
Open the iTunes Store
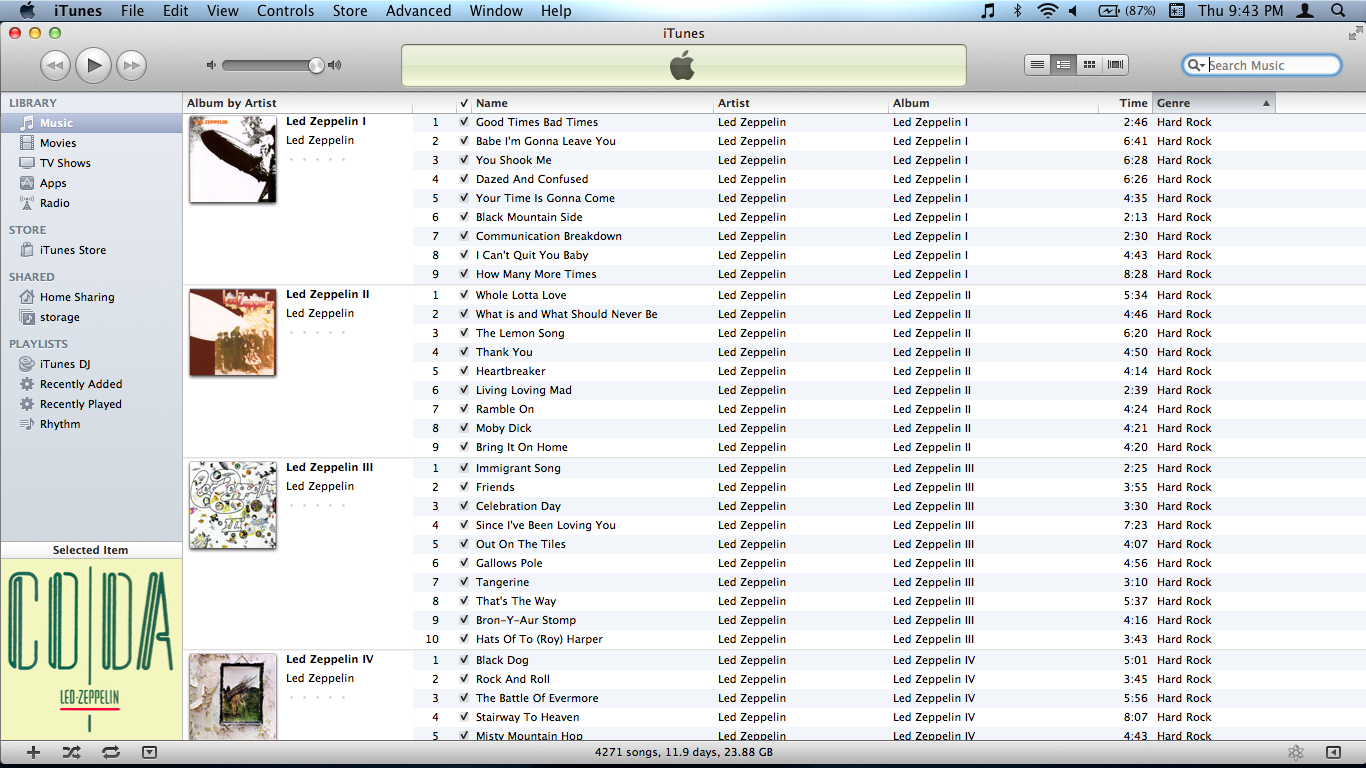91,250
